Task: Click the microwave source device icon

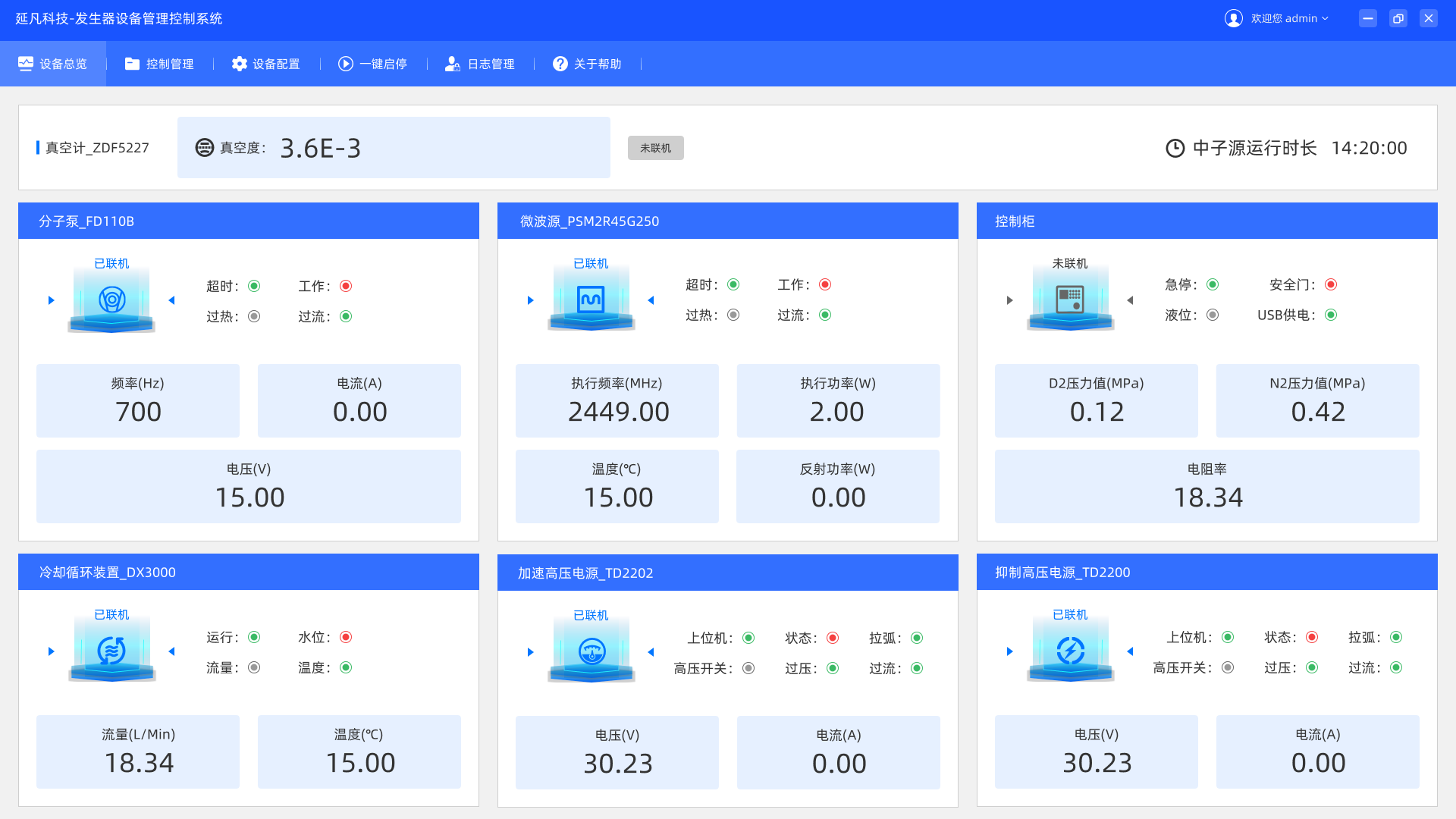Action: 591,300
